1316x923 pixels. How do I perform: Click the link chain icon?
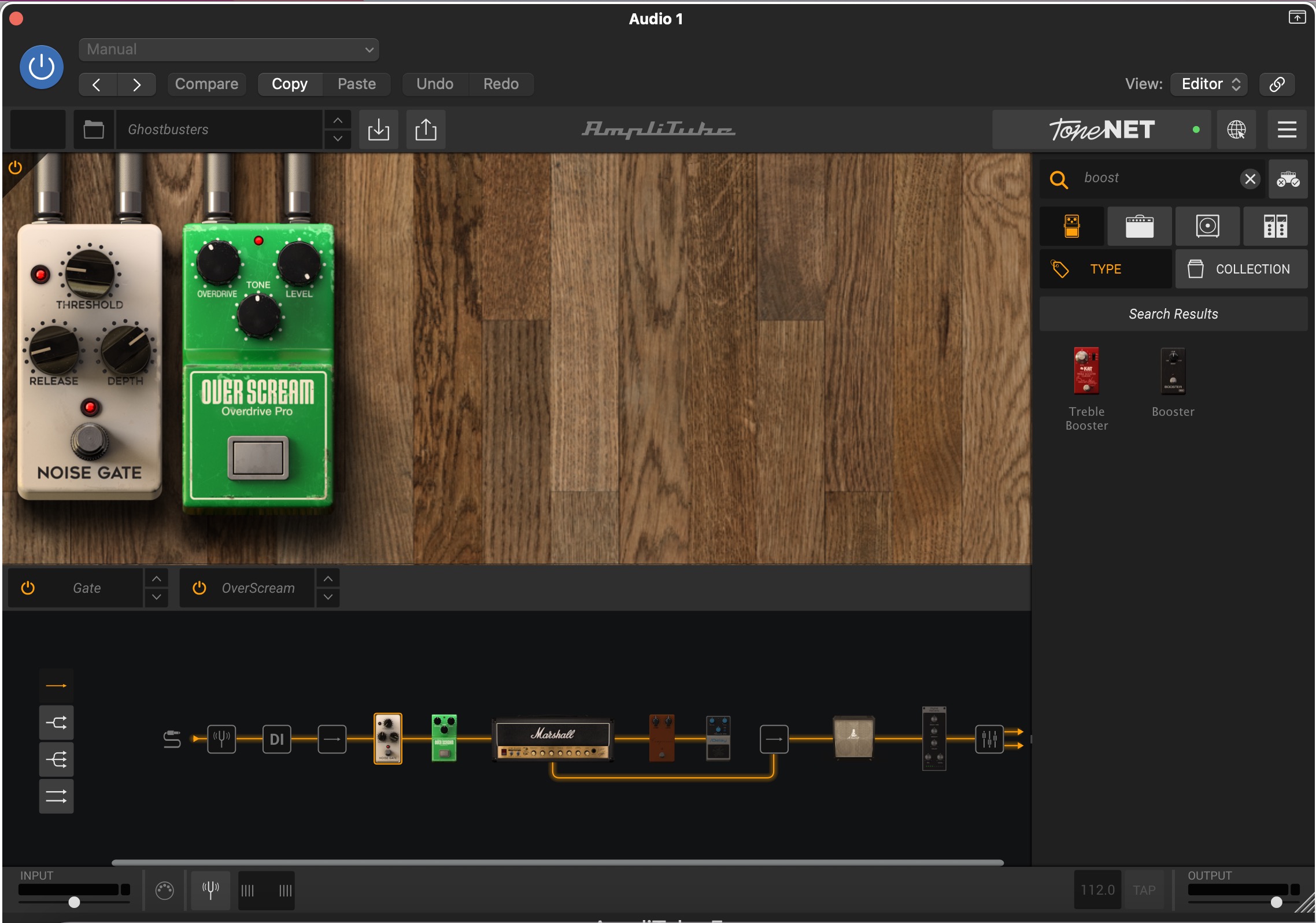[x=1277, y=84]
